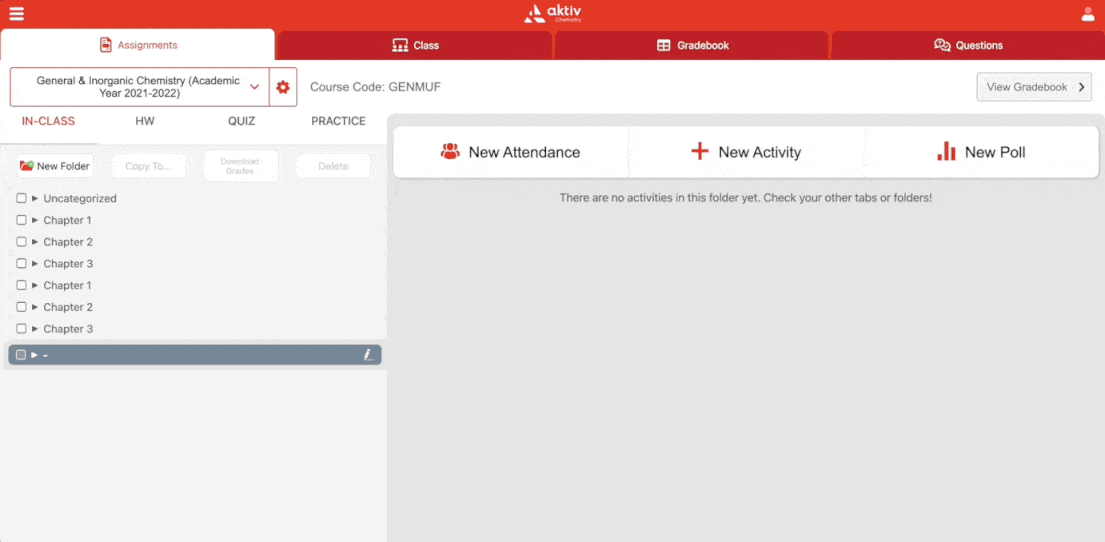
Task: Check the Uncategorized folder checkbox
Action: click(x=21, y=198)
